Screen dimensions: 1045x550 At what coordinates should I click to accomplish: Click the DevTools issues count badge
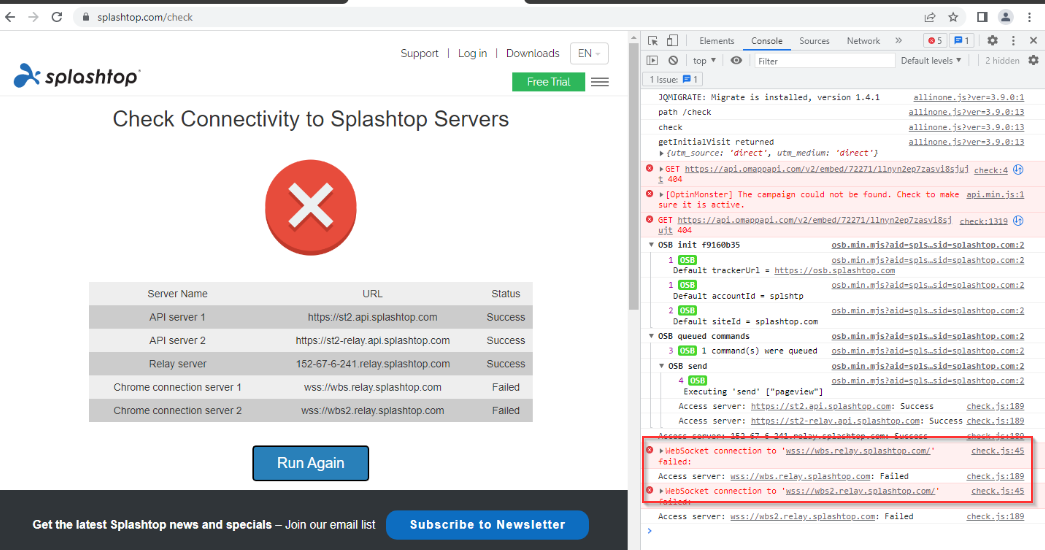click(x=962, y=41)
